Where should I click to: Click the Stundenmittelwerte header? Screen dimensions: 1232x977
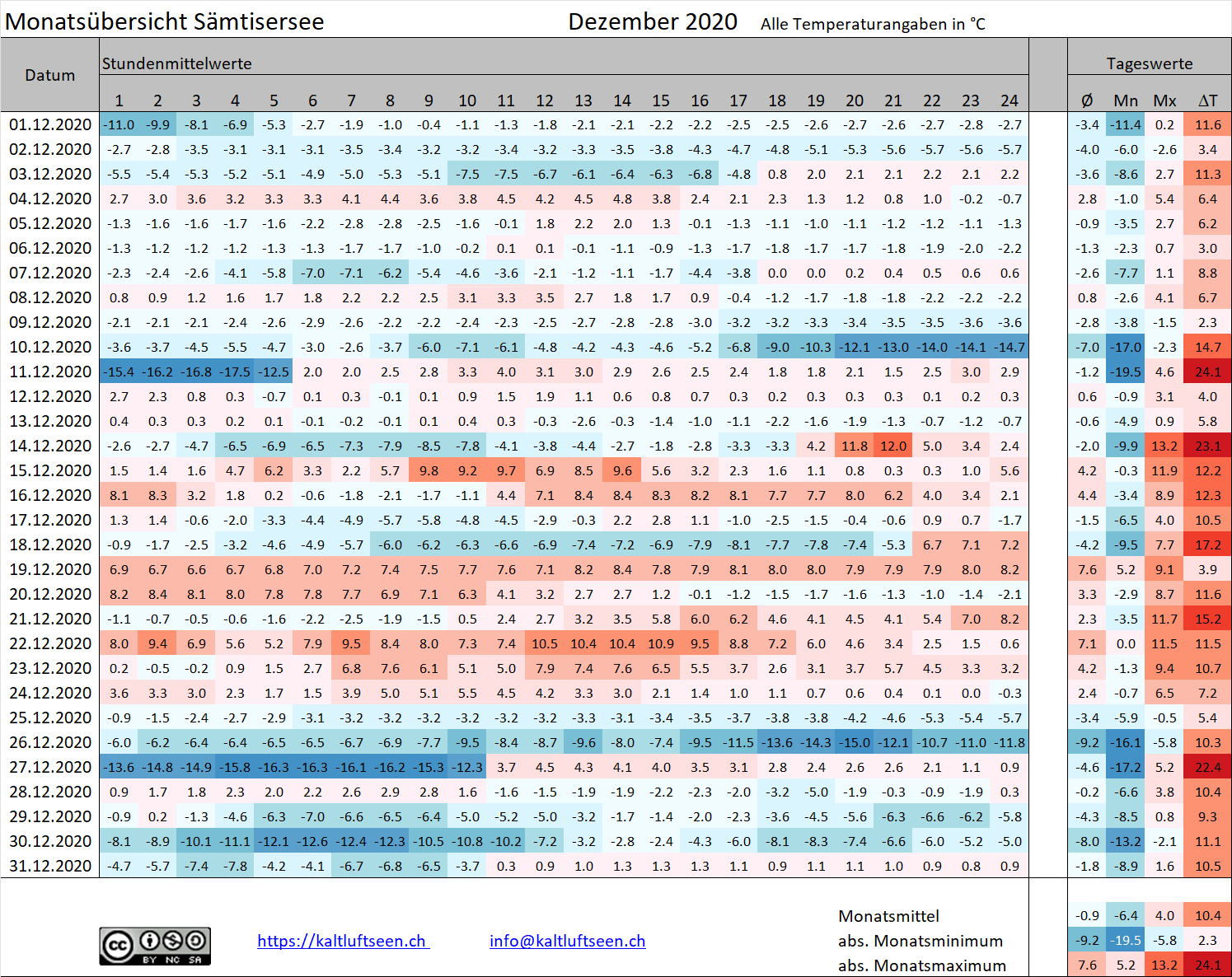click(x=177, y=63)
